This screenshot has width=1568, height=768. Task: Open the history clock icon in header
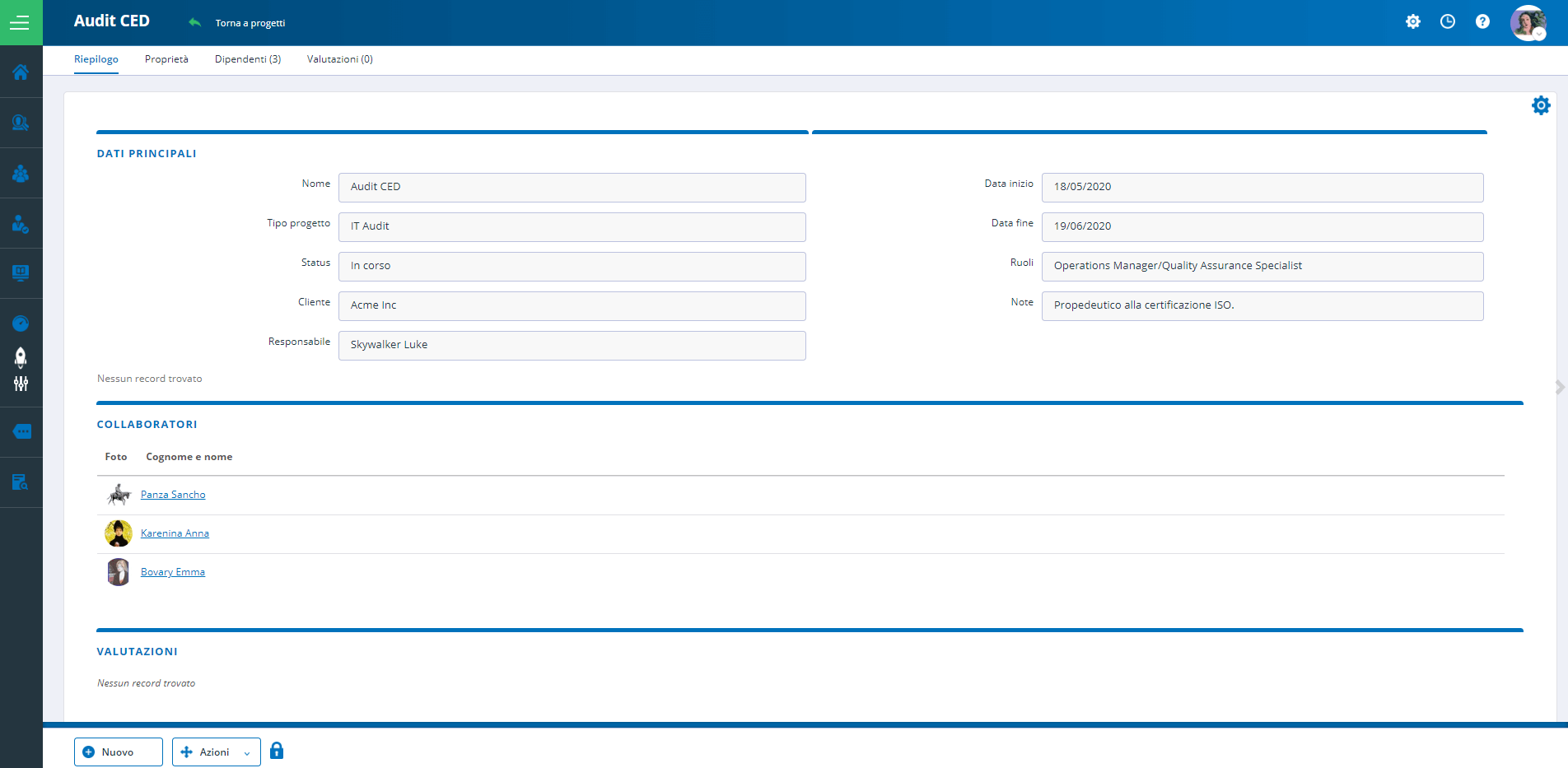coord(1447,22)
